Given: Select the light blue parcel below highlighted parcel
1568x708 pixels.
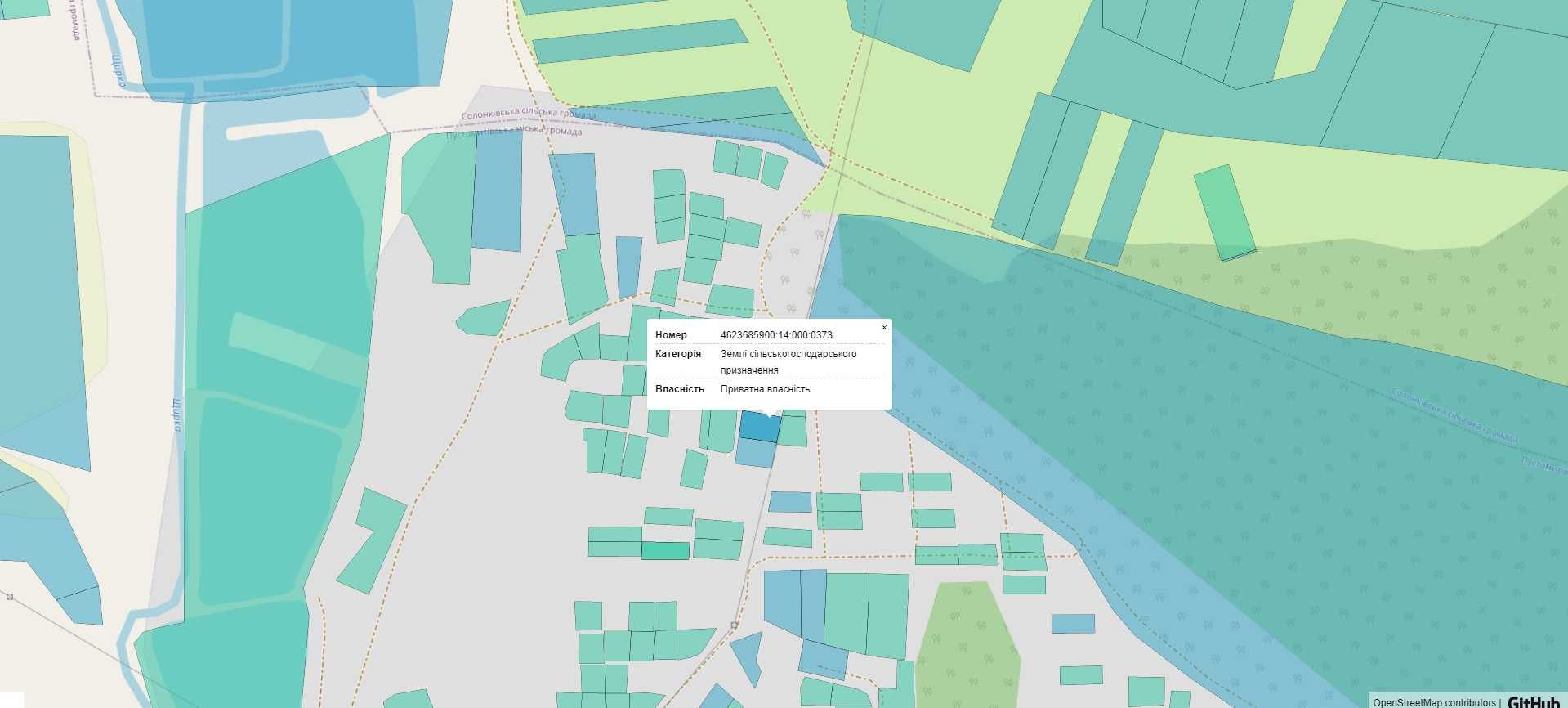Looking at the screenshot, I should click(x=755, y=453).
